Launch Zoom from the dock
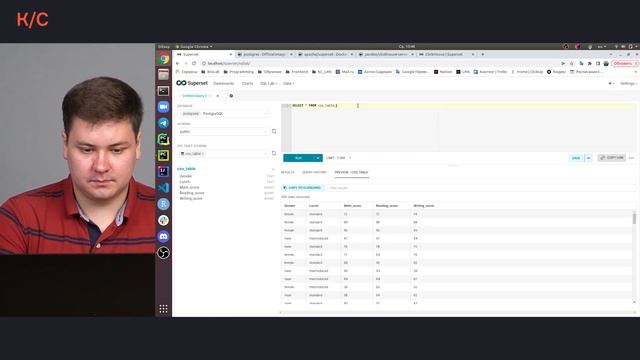Viewport: 640px width, 360px height. coord(164,107)
